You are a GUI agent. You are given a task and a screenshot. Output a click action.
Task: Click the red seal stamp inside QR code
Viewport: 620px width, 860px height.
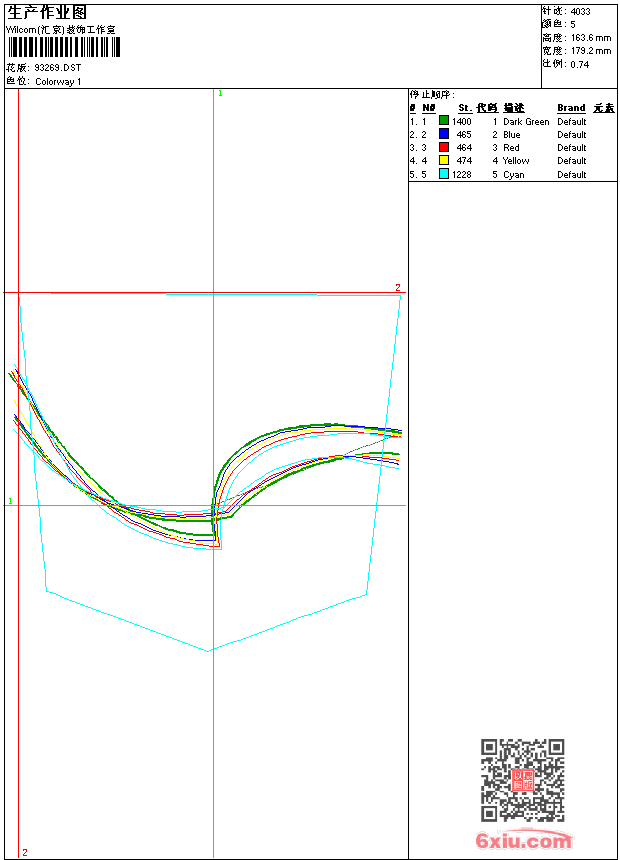522,780
